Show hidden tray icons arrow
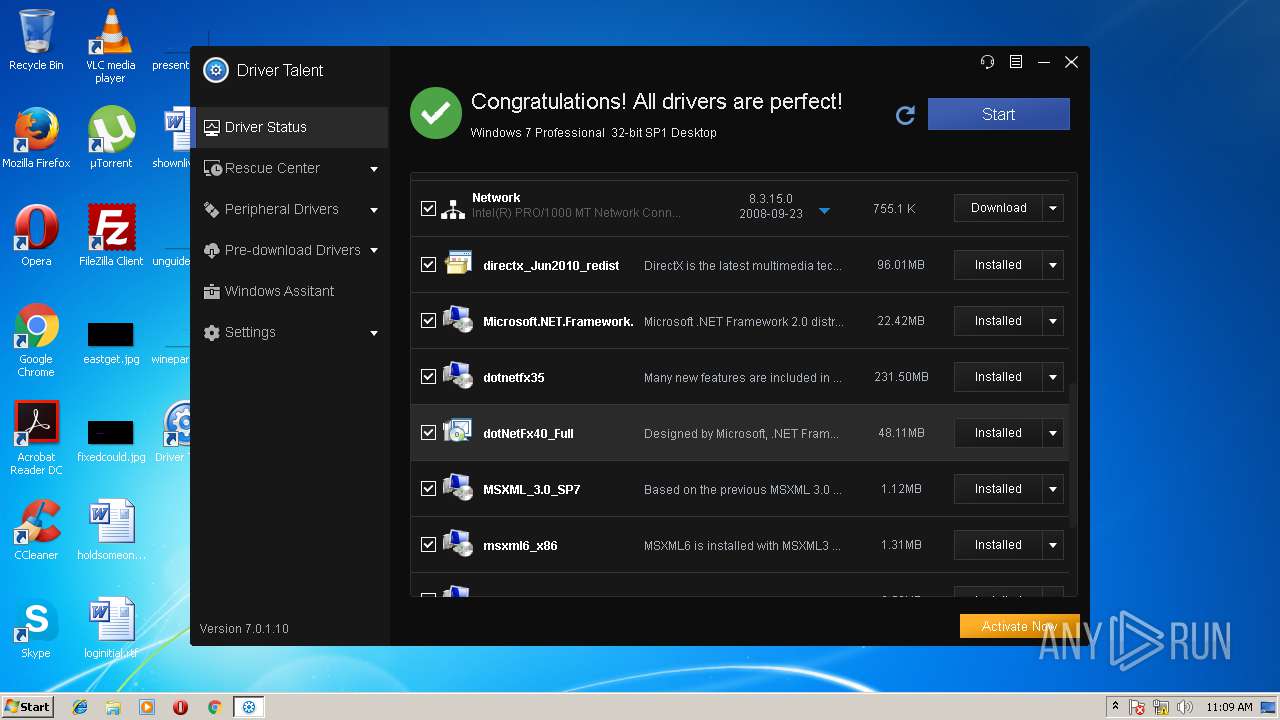The height and width of the screenshot is (720, 1280). (x=1115, y=707)
